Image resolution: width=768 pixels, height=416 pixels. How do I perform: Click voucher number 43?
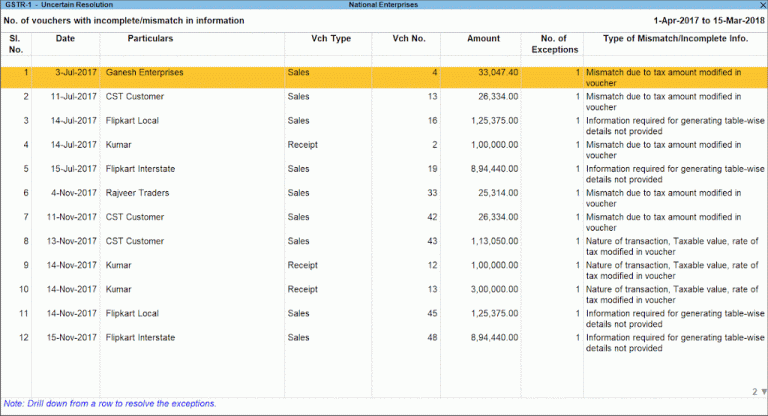click(x=432, y=241)
